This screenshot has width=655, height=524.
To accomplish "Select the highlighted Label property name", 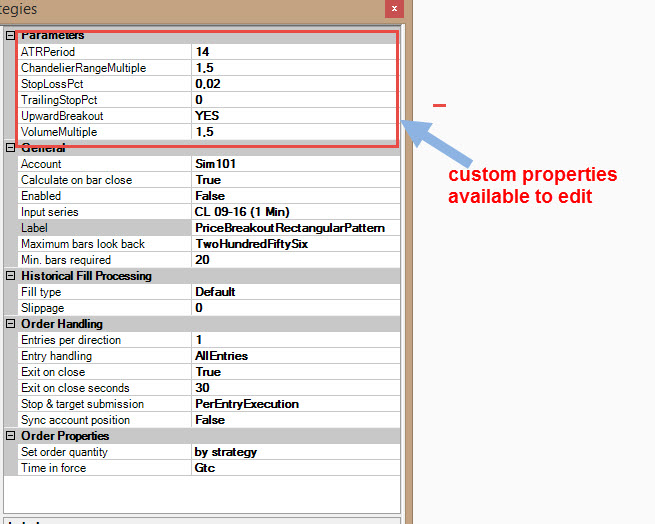I will point(34,228).
